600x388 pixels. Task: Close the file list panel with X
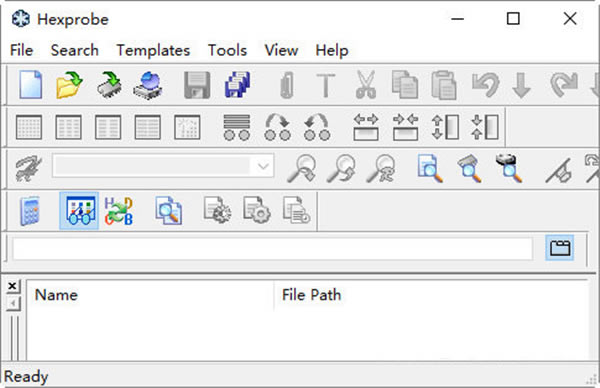(x=13, y=286)
